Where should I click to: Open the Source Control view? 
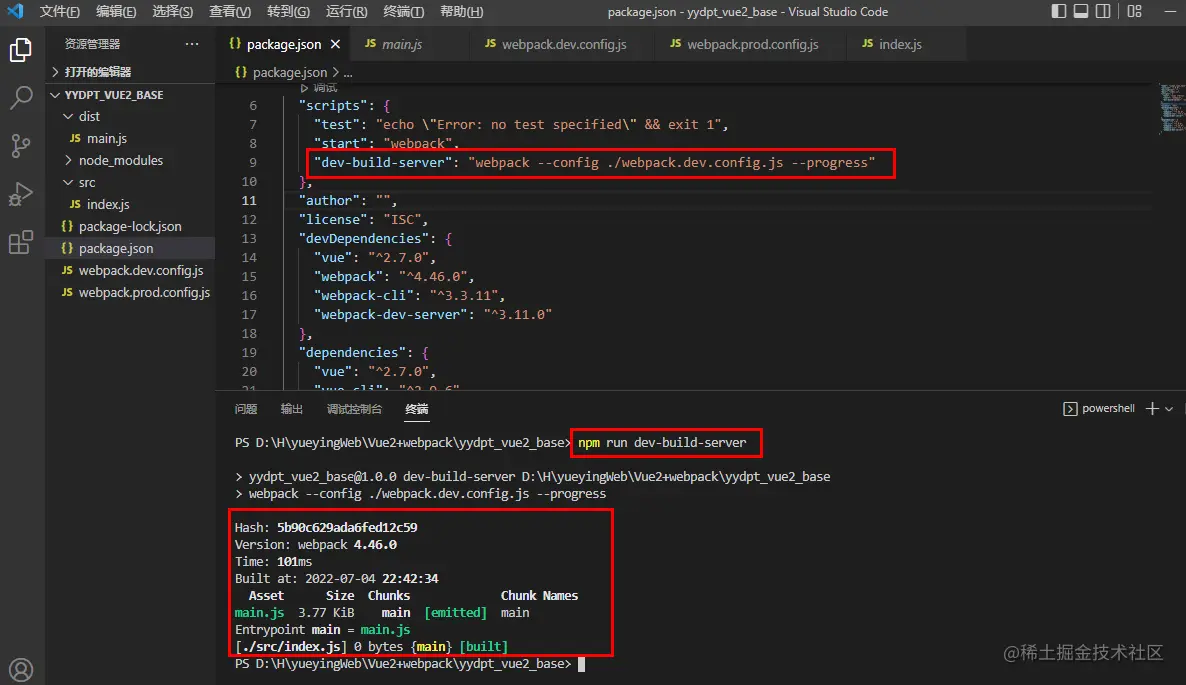tap(20, 145)
